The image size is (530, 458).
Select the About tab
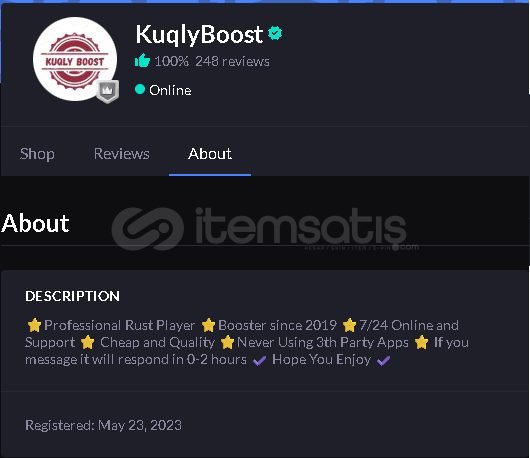click(210, 154)
